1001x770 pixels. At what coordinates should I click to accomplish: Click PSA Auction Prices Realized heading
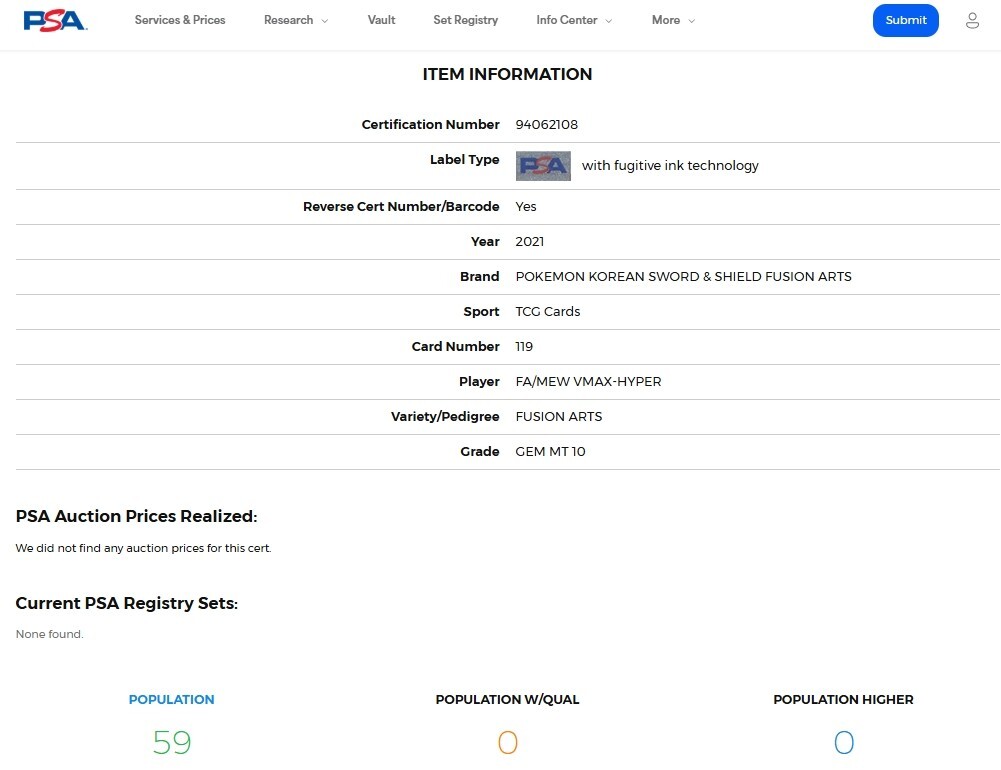click(x=136, y=516)
